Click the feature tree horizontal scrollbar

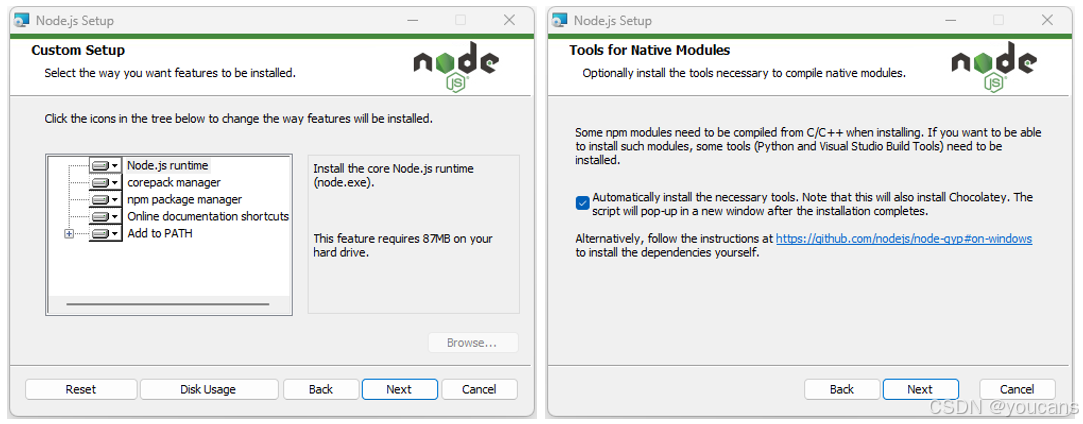point(168,304)
